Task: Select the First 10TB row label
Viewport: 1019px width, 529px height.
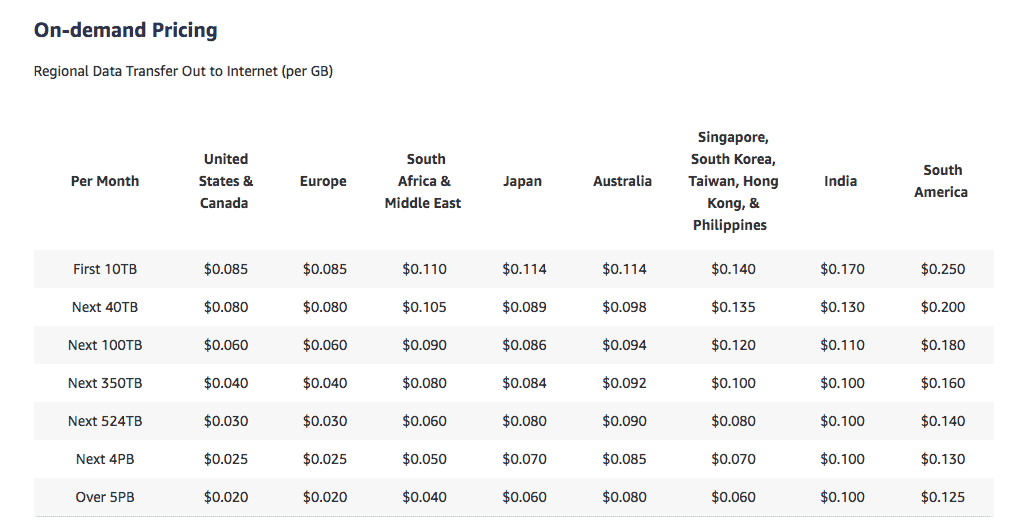Action: (x=105, y=269)
